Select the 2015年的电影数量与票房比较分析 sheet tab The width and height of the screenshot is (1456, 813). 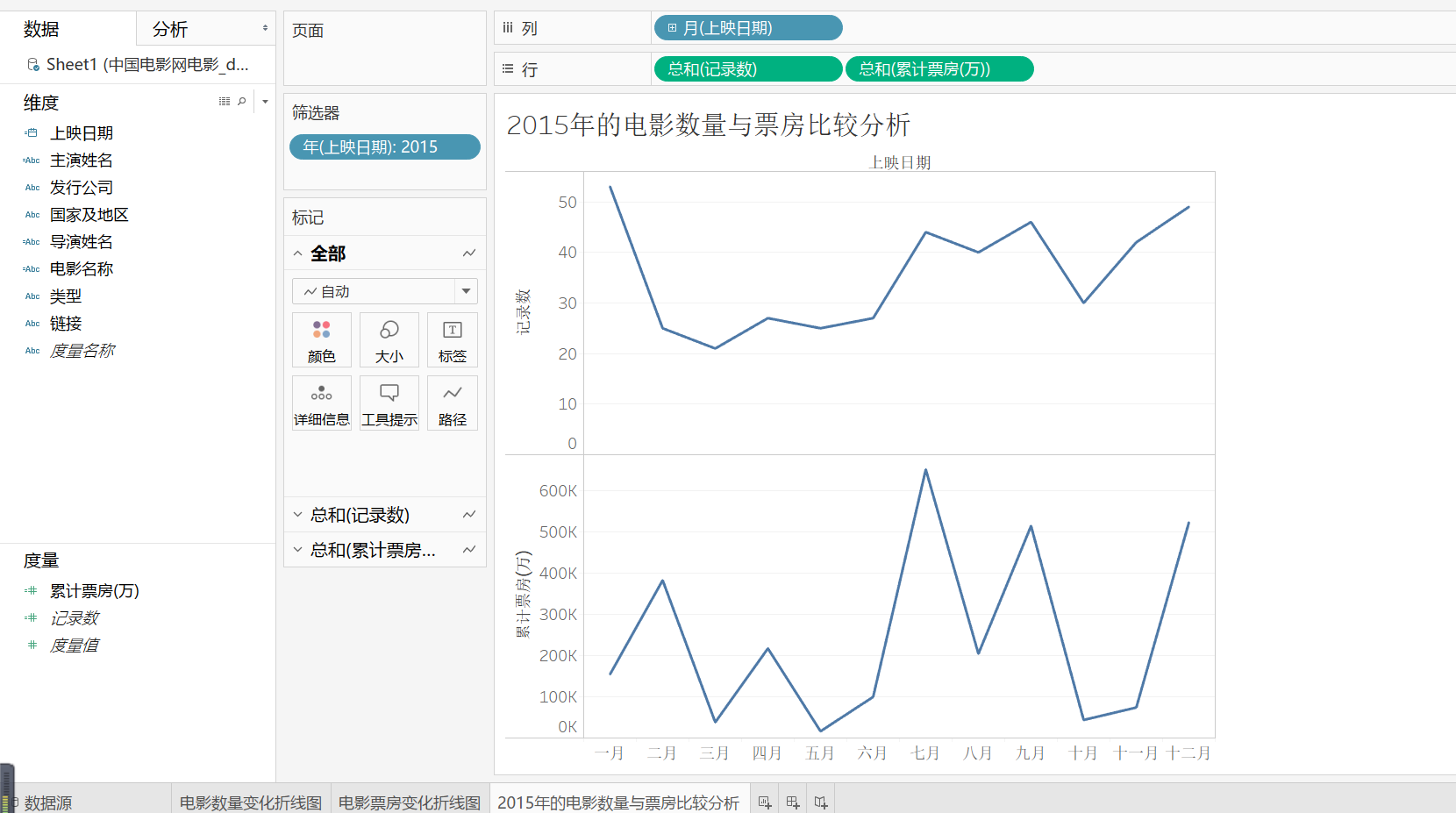point(618,802)
